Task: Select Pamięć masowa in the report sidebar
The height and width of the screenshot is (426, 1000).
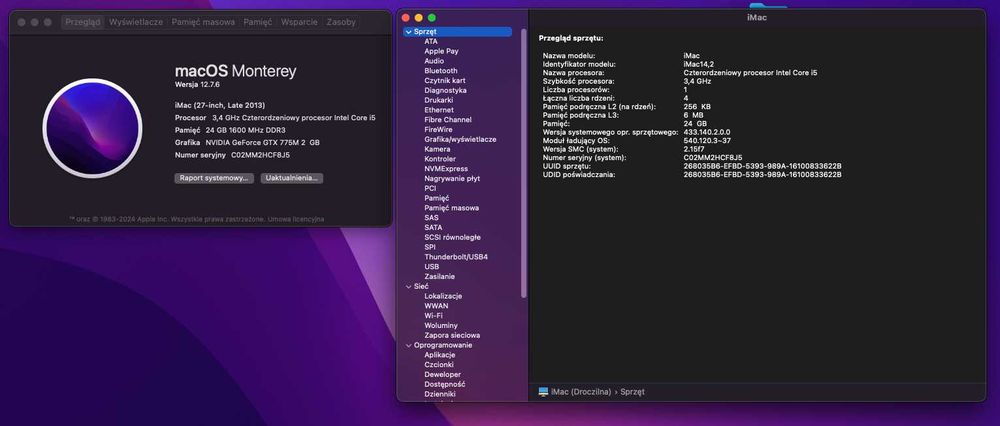Action: click(452, 208)
